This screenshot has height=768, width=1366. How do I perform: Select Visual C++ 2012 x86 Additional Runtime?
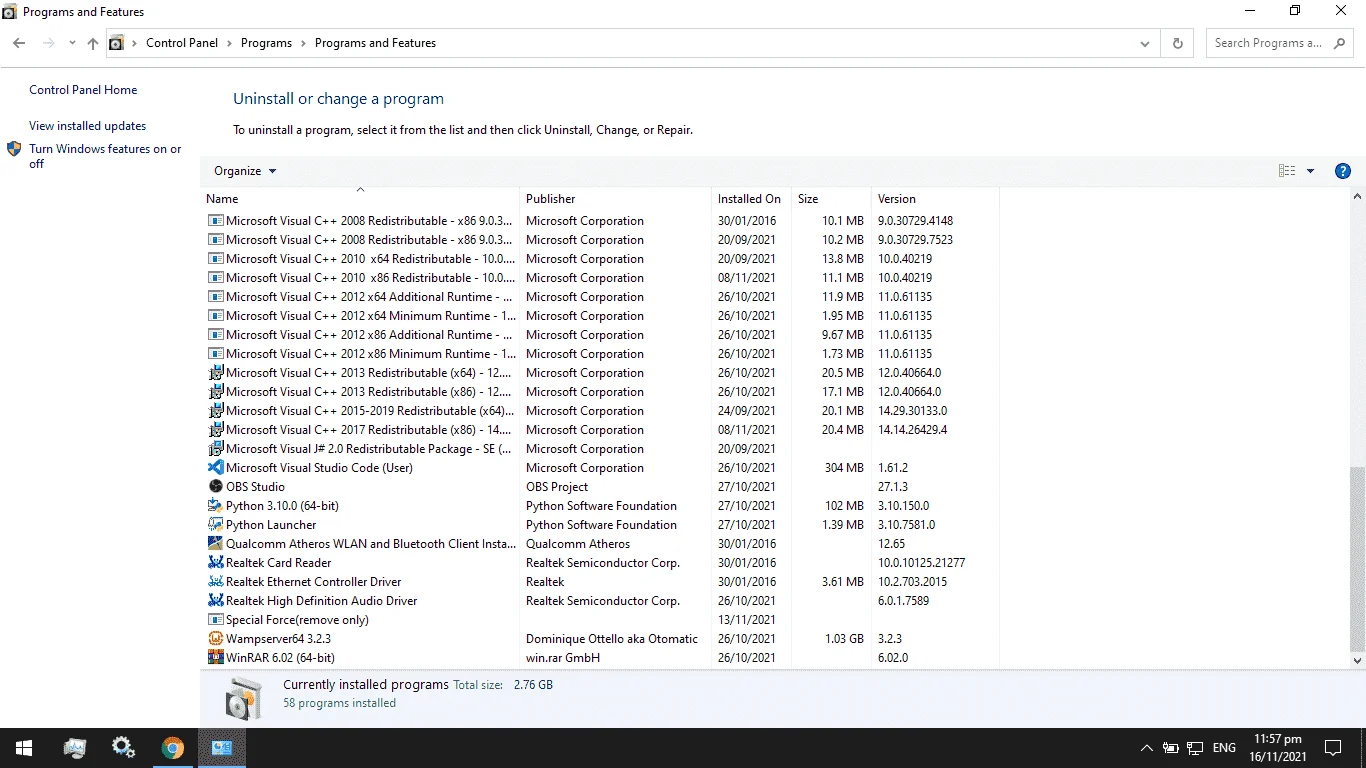click(x=600, y=335)
